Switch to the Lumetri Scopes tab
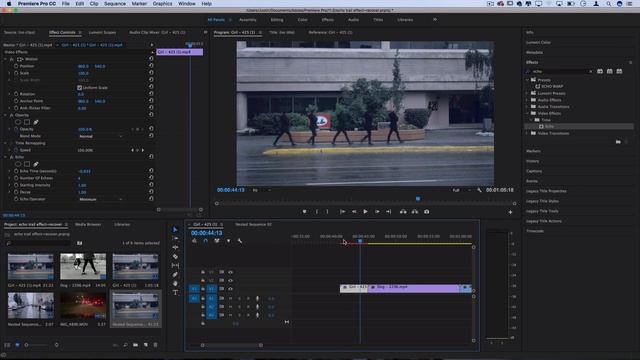This screenshot has height=360, width=640. click(102, 32)
